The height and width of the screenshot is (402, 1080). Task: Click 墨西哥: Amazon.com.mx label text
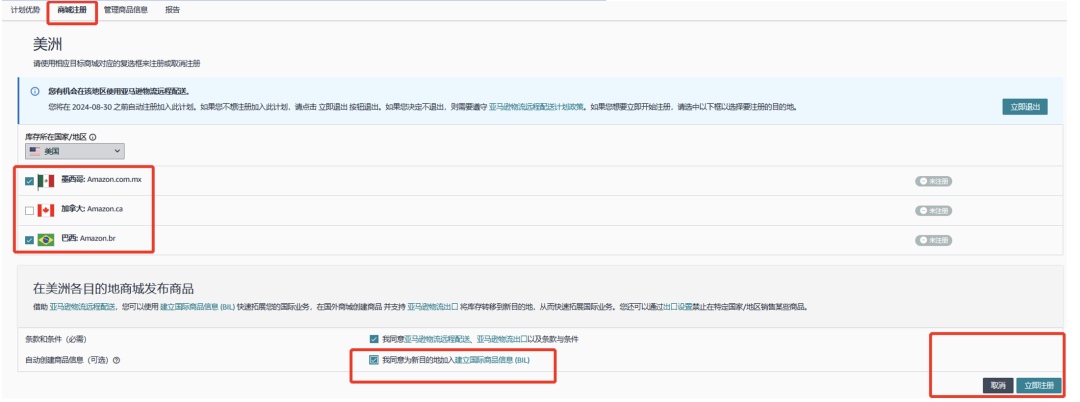[x=101, y=179]
